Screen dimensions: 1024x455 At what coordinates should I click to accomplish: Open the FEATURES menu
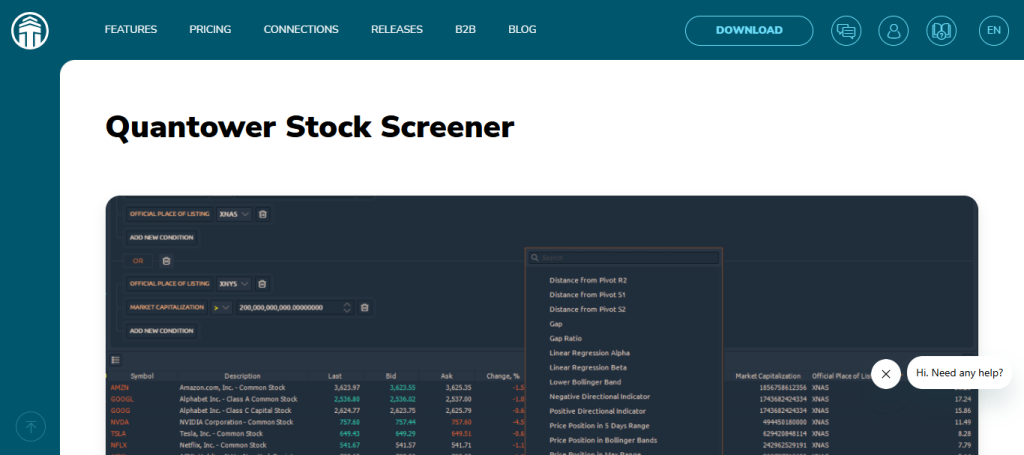click(131, 29)
